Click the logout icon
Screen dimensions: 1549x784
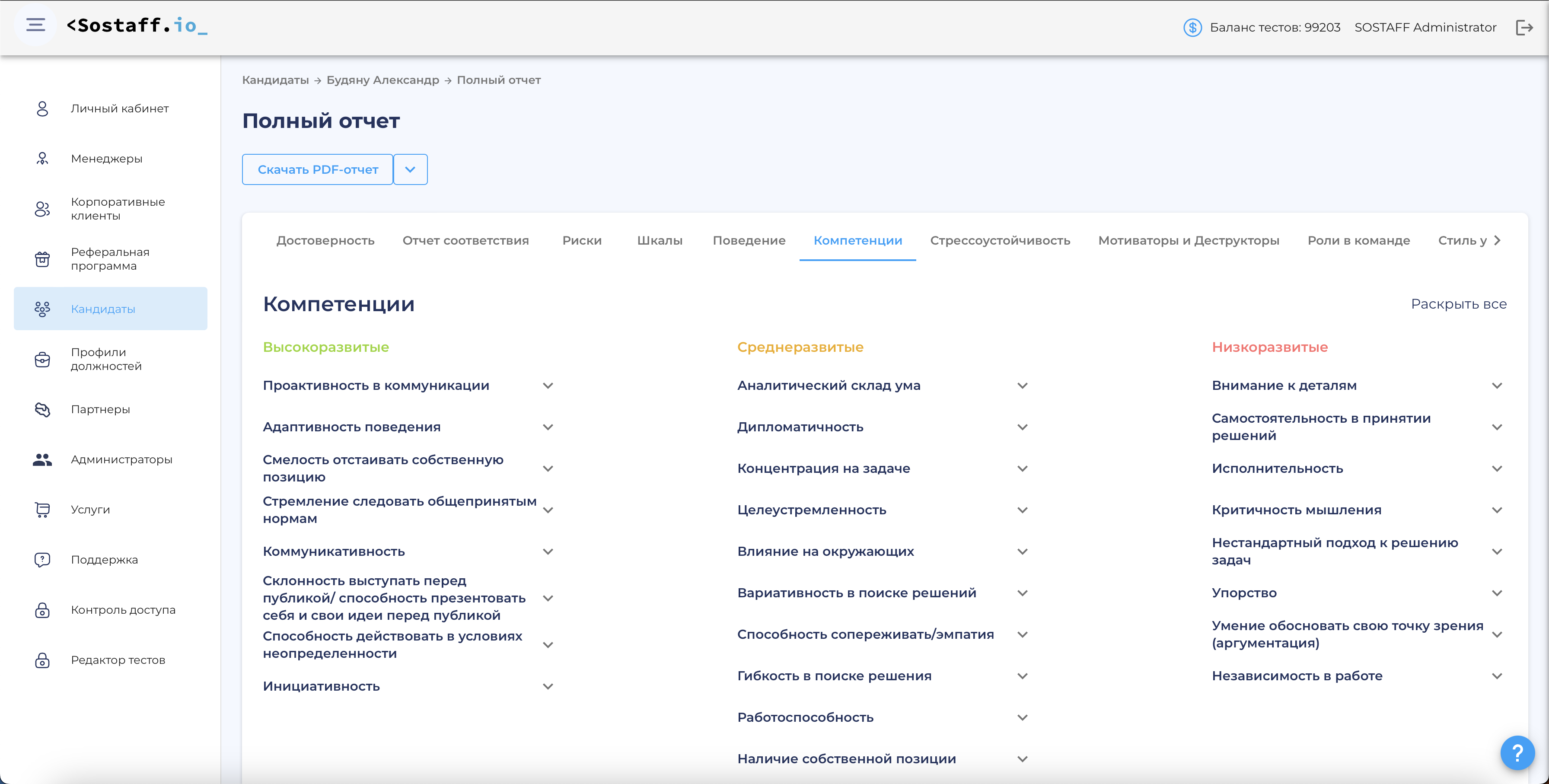coord(1524,28)
